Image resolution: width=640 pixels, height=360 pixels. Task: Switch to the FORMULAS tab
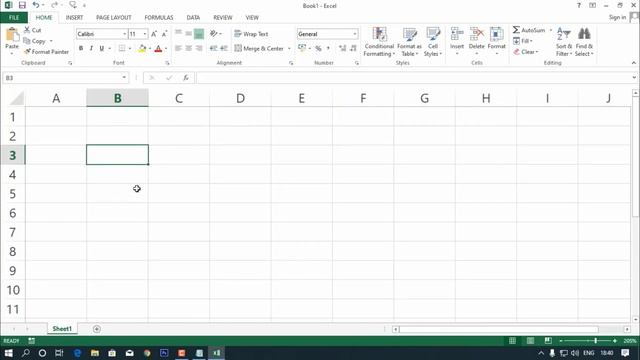(159, 18)
